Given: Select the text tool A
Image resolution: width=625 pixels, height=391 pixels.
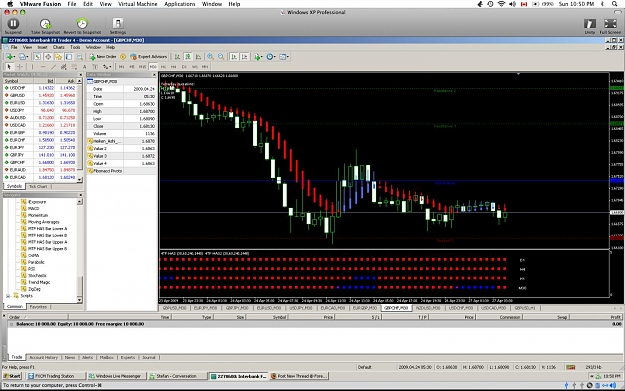Looking at the screenshot, I should [x=85, y=67].
